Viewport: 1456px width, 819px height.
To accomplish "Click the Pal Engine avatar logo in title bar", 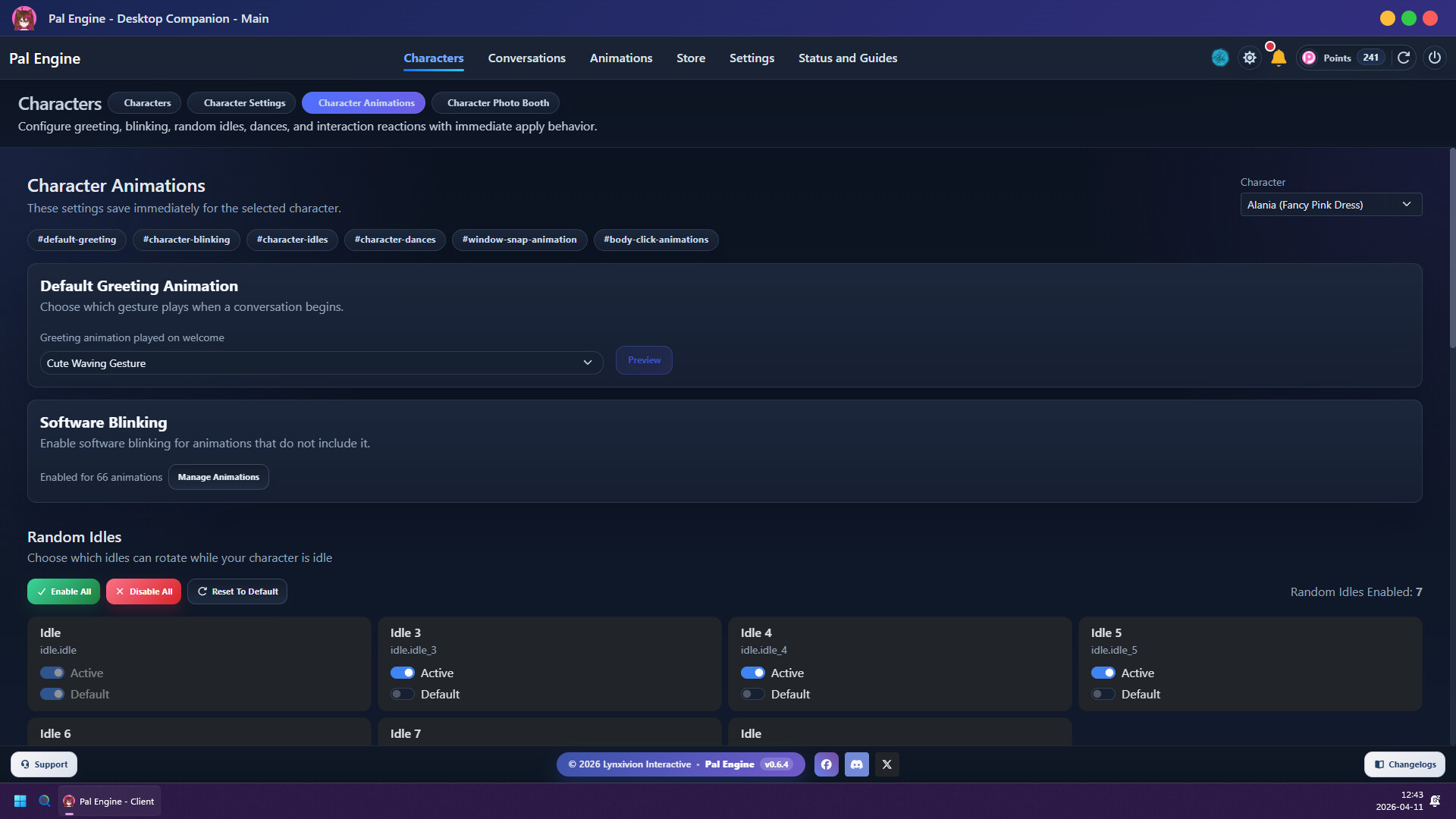I will pyautogui.click(x=24, y=18).
